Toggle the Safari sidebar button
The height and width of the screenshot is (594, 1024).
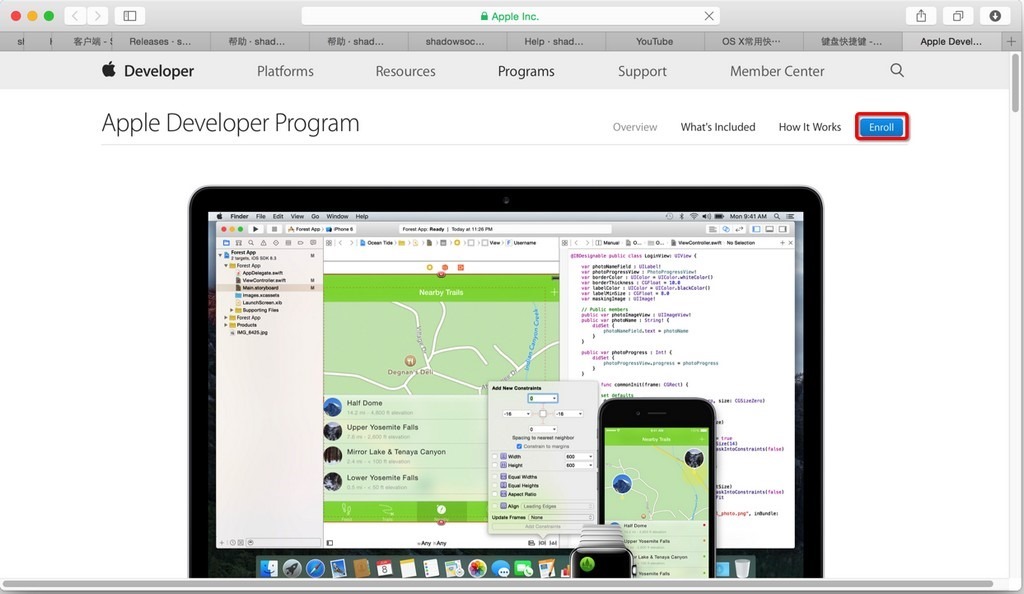(130, 16)
